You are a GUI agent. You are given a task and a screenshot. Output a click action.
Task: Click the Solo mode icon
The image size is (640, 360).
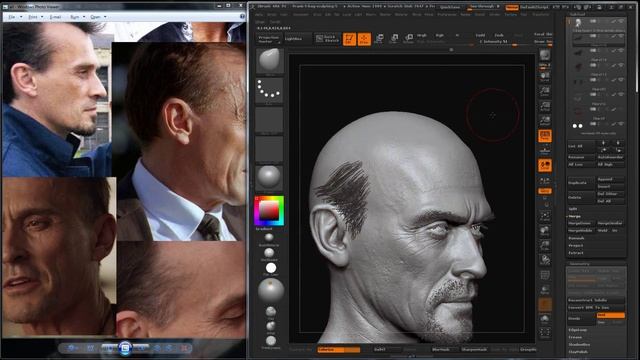coord(544,319)
